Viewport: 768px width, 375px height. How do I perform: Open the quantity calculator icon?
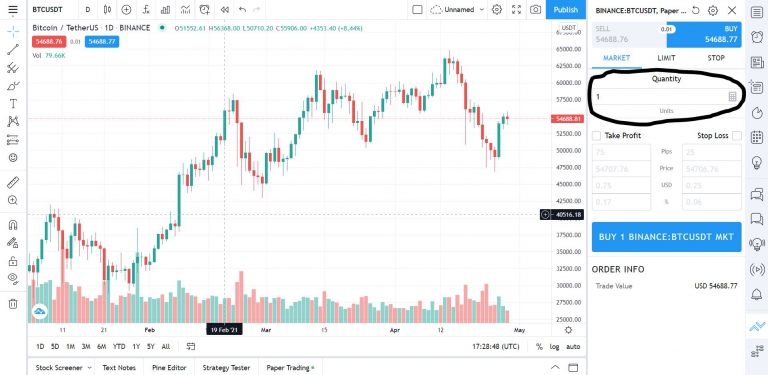tap(732, 96)
